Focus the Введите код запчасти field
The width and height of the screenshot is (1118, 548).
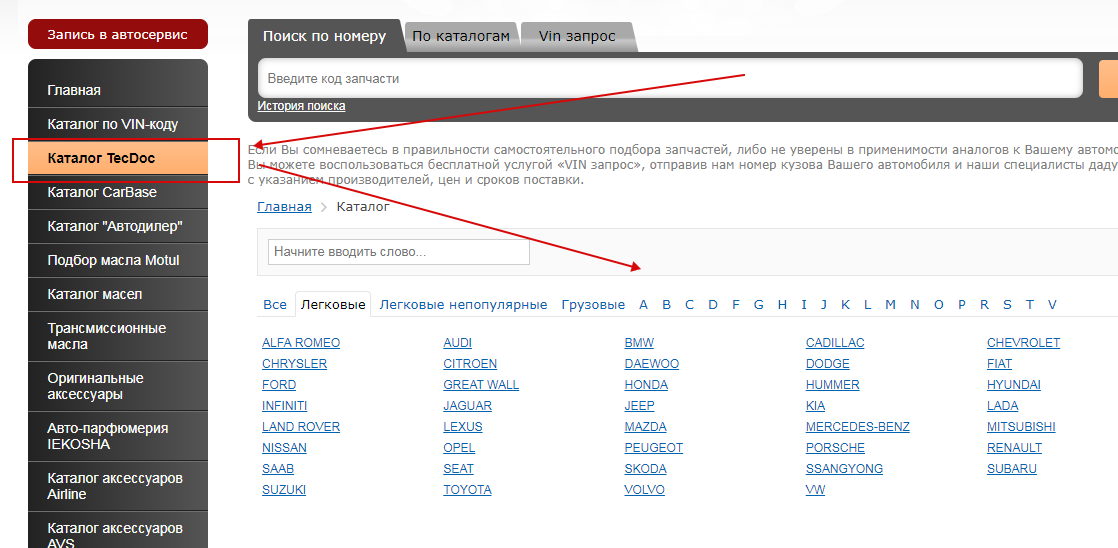[670, 78]
